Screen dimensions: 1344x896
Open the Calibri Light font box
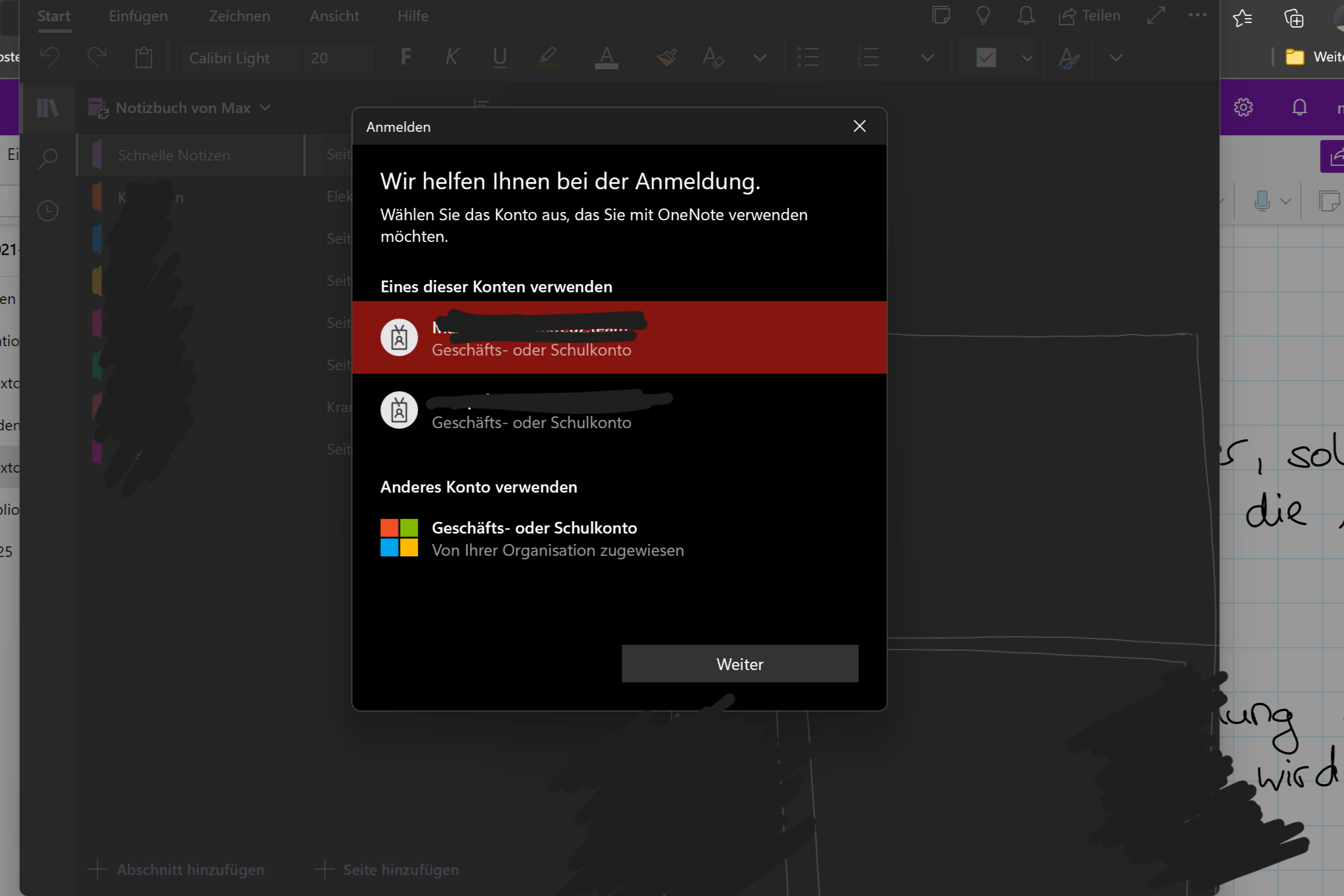click(x=241, y=57)
